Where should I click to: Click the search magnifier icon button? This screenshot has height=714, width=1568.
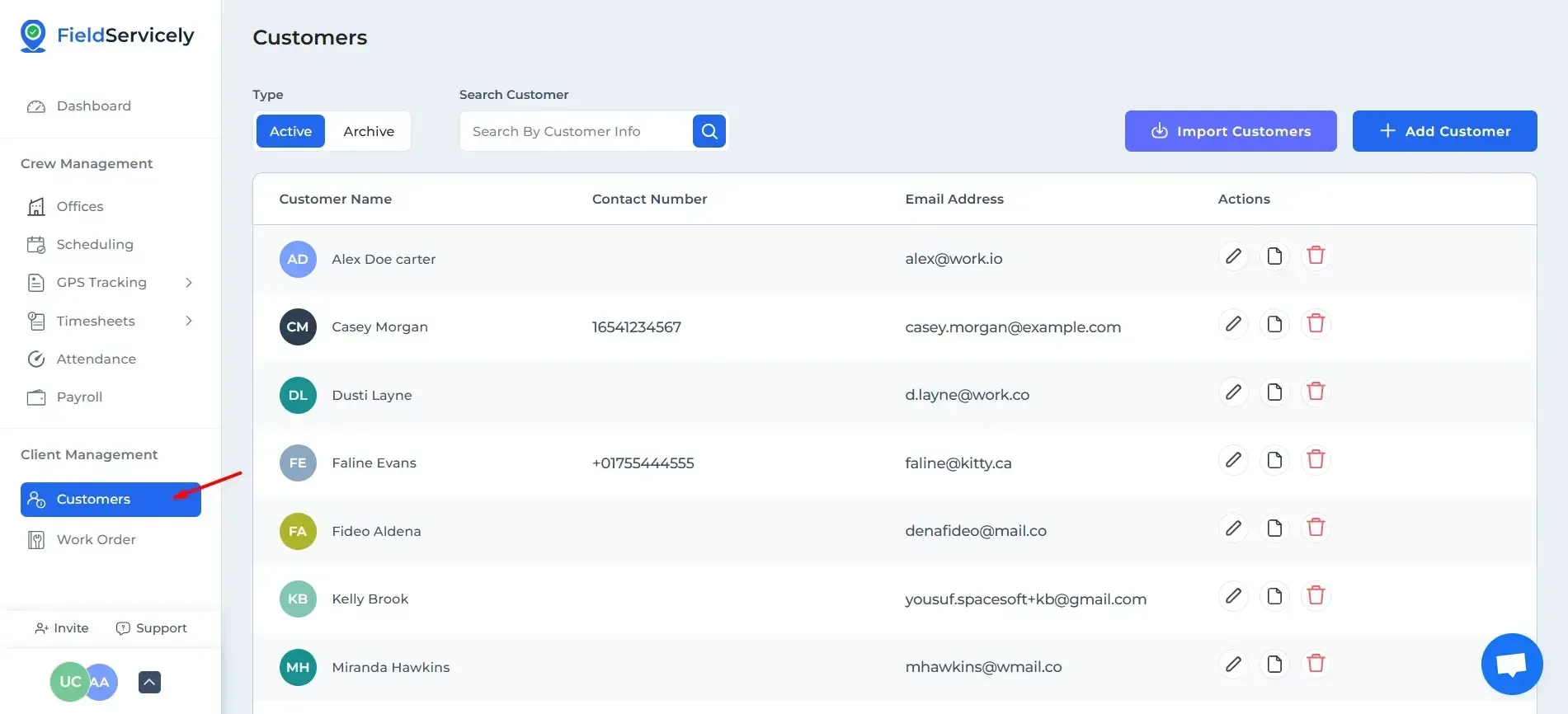pos(709,131)
